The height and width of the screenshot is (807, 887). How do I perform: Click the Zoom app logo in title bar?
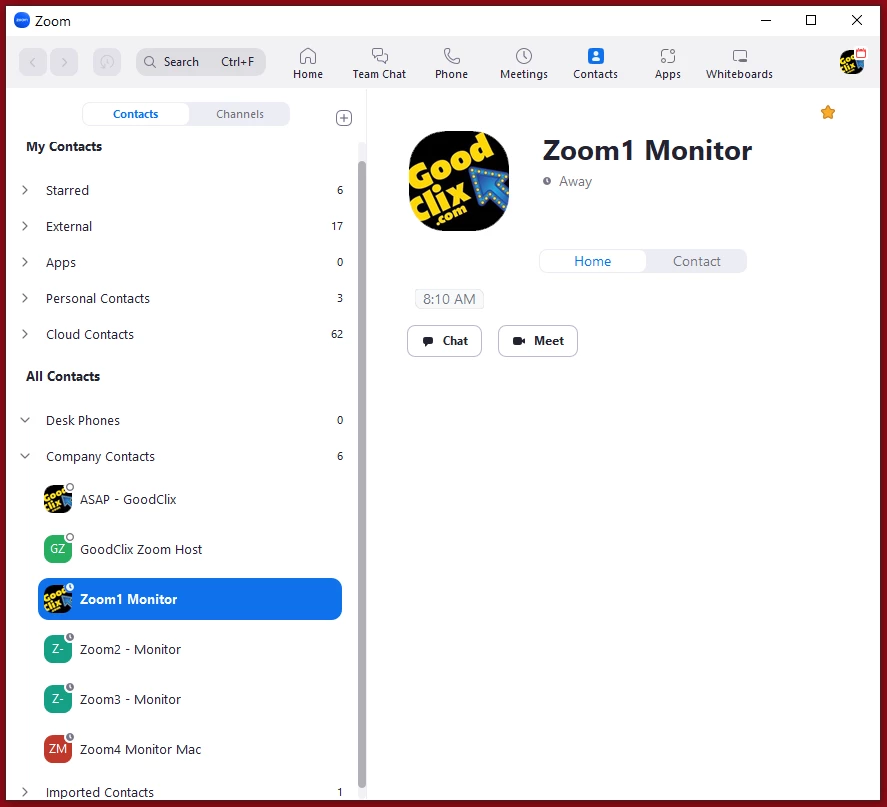click(21, 20)
